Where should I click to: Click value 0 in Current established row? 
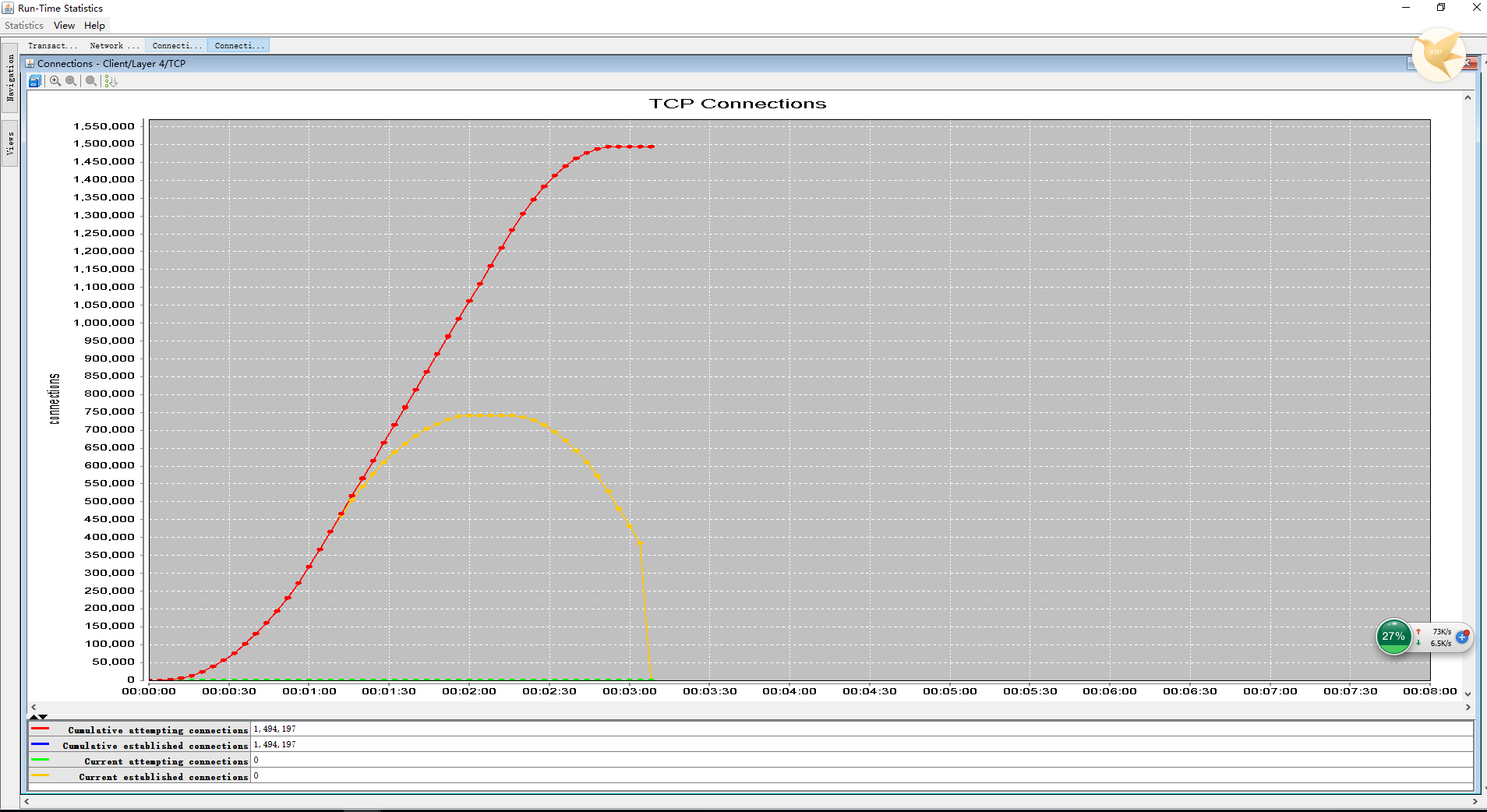pos(256,776)
